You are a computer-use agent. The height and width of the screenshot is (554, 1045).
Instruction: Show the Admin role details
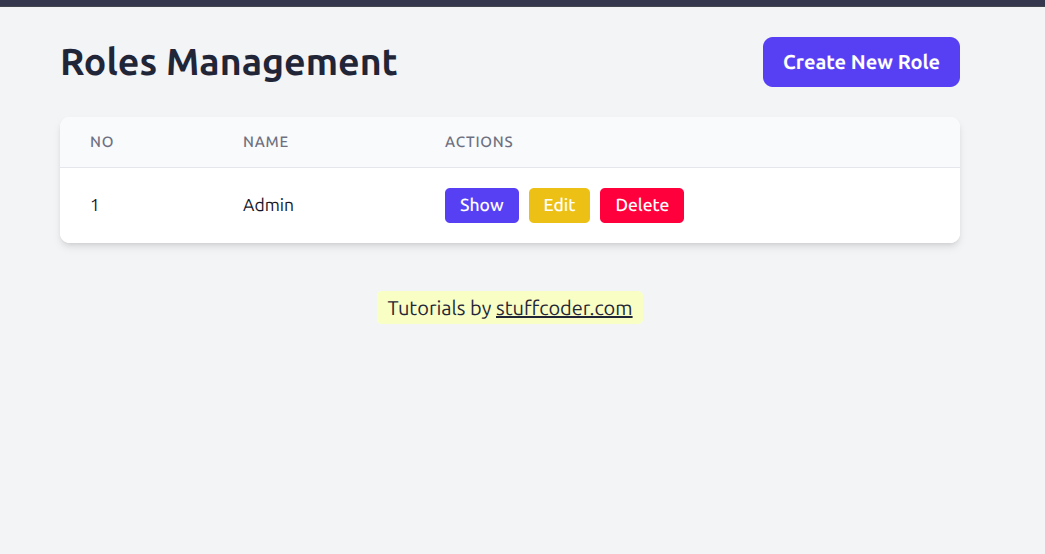click(x=481, y=205)
